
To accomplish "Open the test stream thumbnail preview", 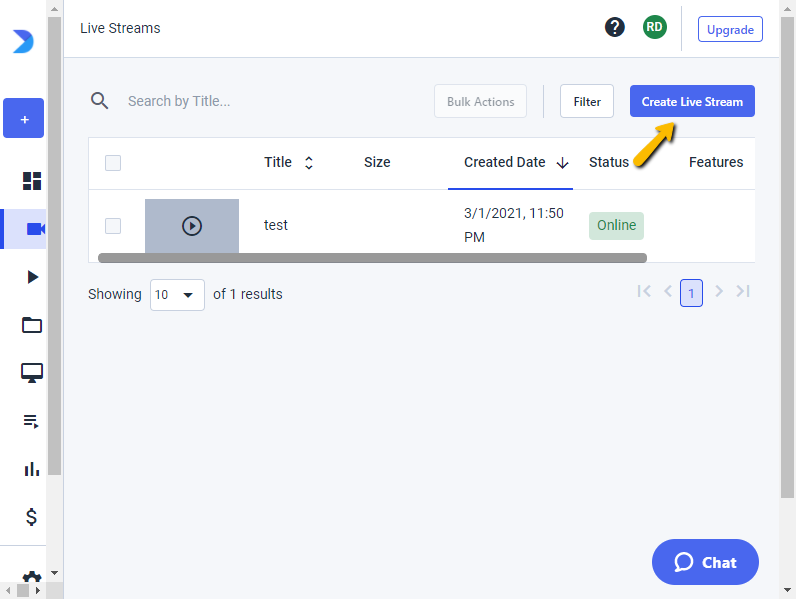I will [192, 226].
